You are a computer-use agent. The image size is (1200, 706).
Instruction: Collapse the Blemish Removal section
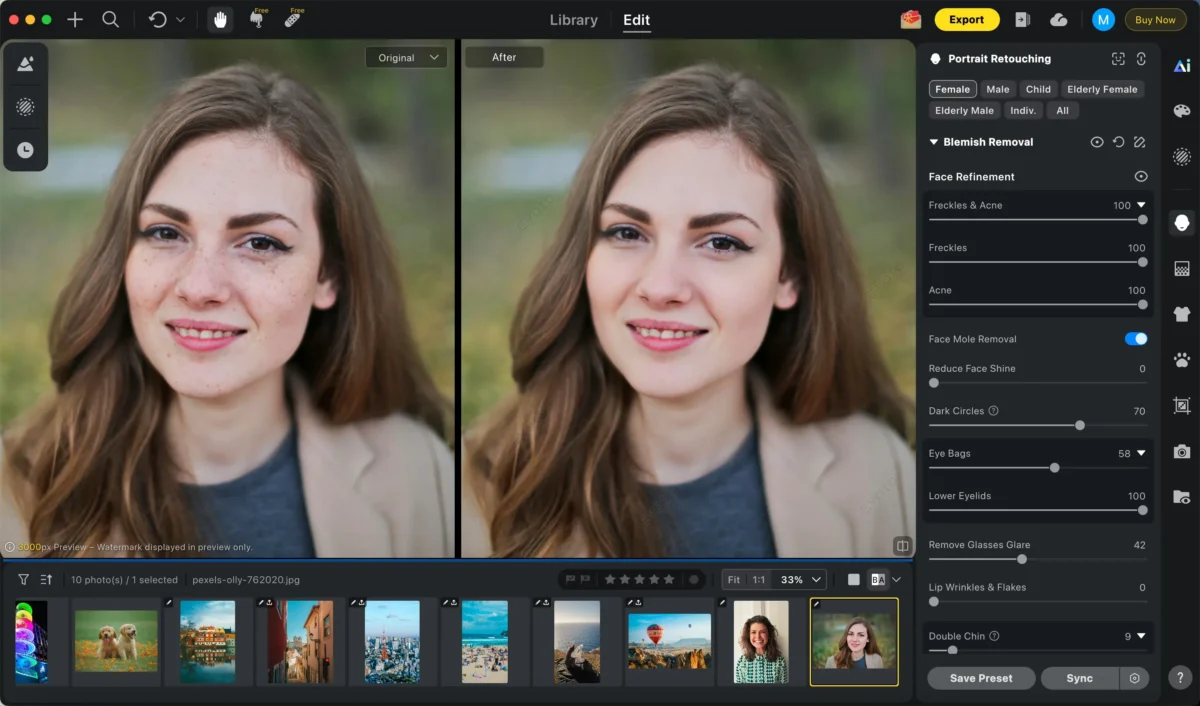[934, 142]
